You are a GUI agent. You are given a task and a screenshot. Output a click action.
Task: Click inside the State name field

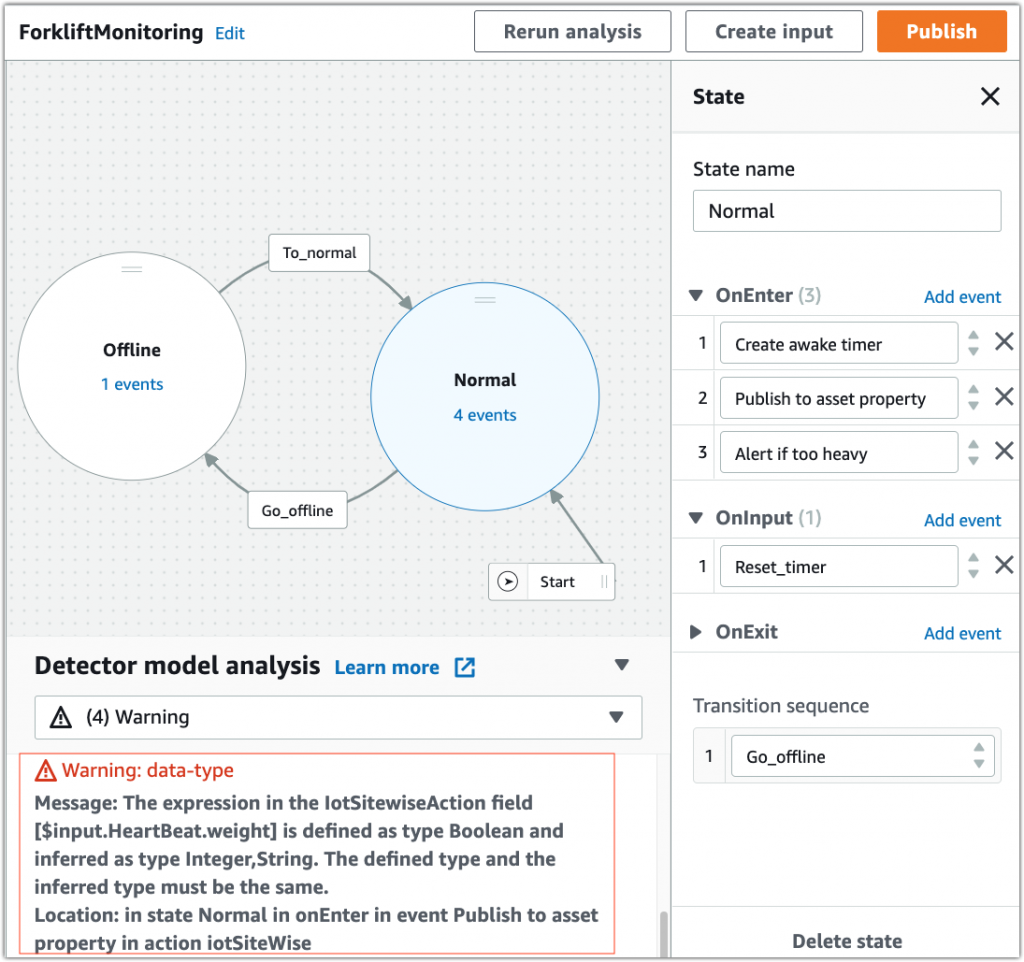click(846, 210)
